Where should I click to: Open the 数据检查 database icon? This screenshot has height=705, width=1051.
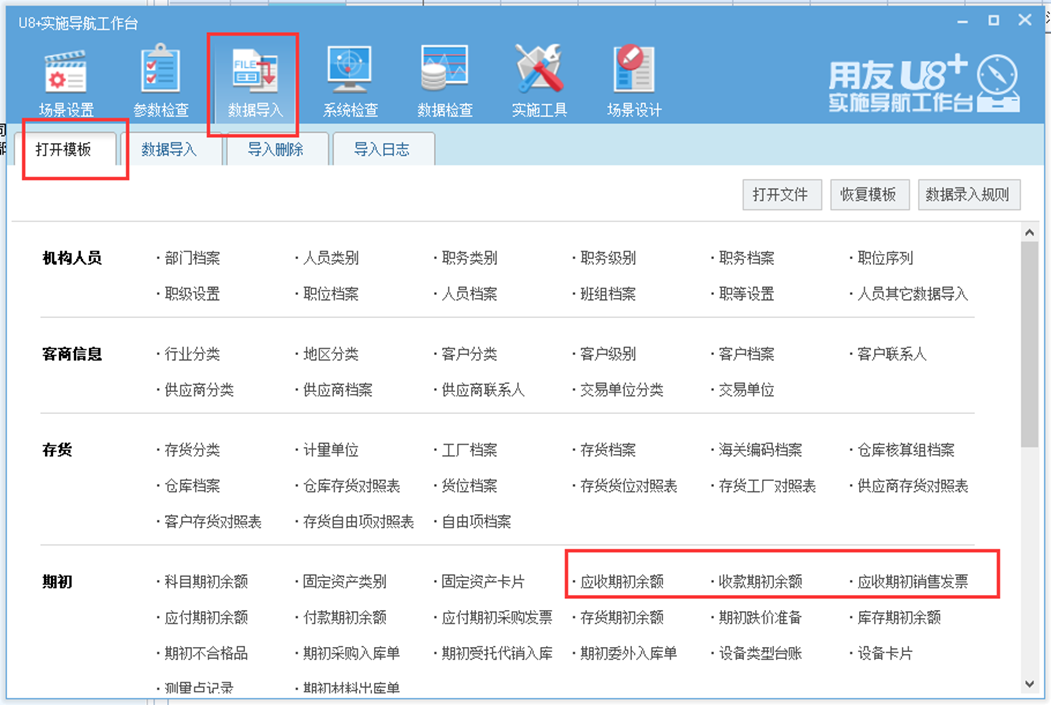pyautogui.click(x=444, y=81)
